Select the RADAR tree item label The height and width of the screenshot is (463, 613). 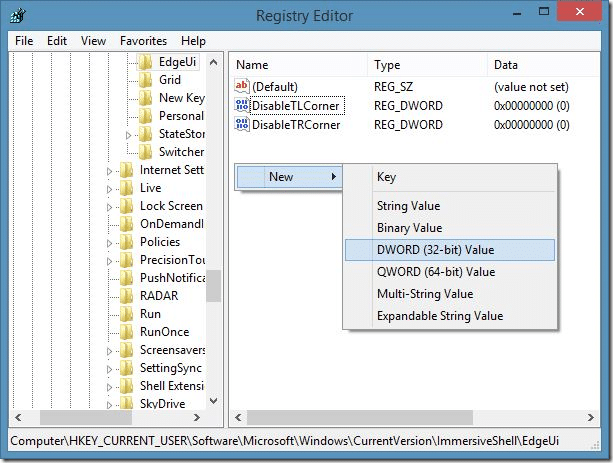click(159, 296)
